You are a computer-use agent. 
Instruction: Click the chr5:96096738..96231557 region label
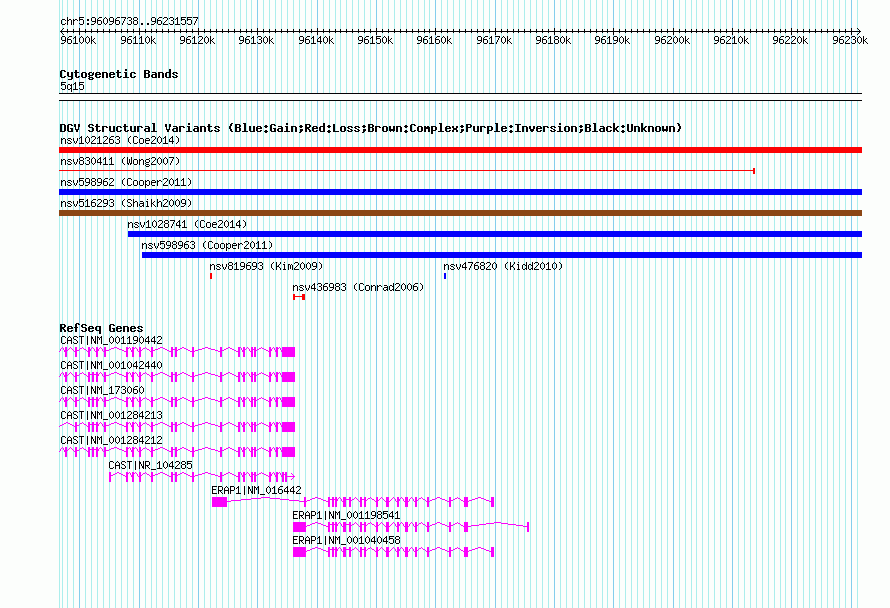tap(129, 21)
